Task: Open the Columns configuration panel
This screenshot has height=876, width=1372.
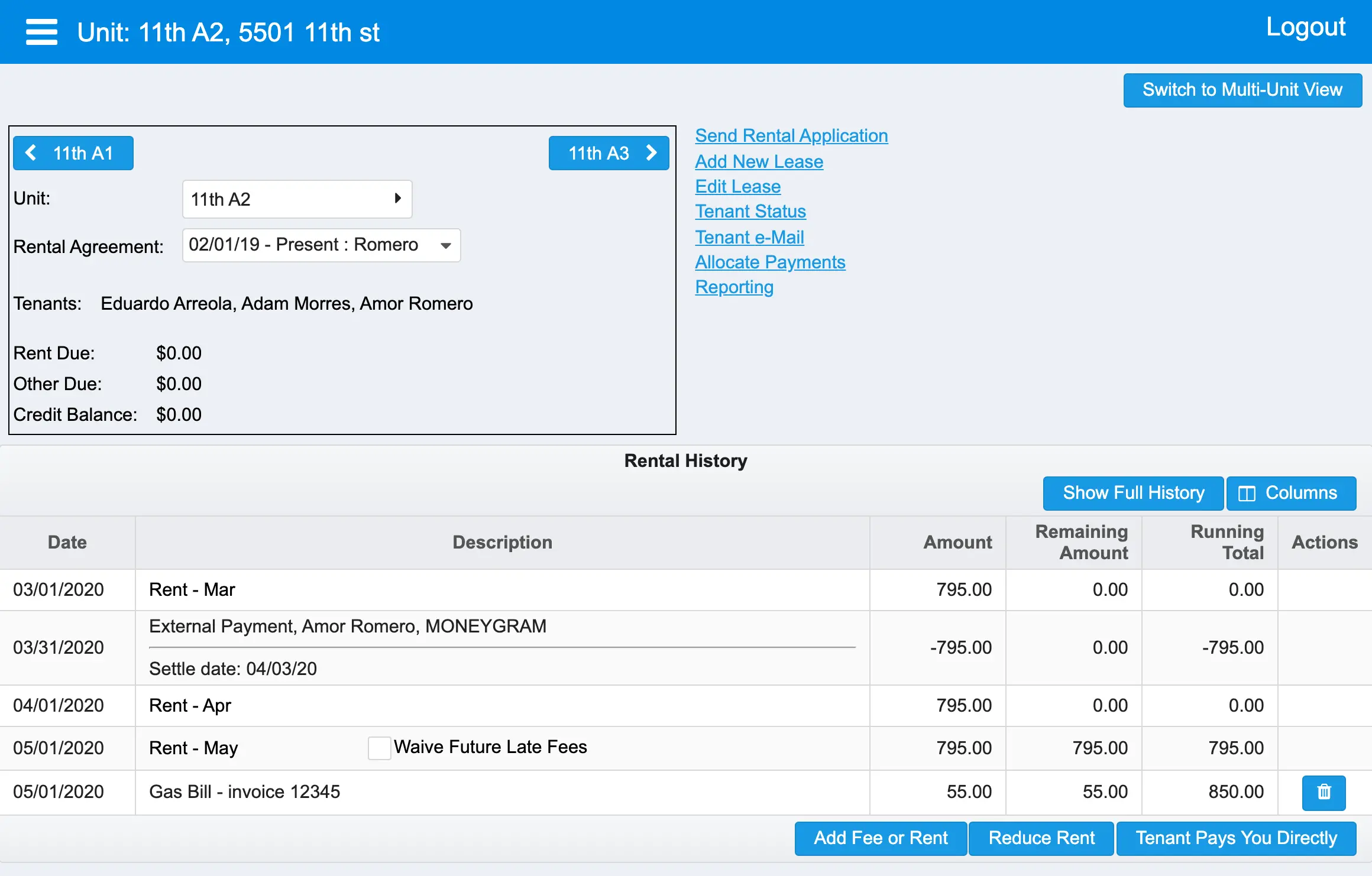Action: point(1292,493)
